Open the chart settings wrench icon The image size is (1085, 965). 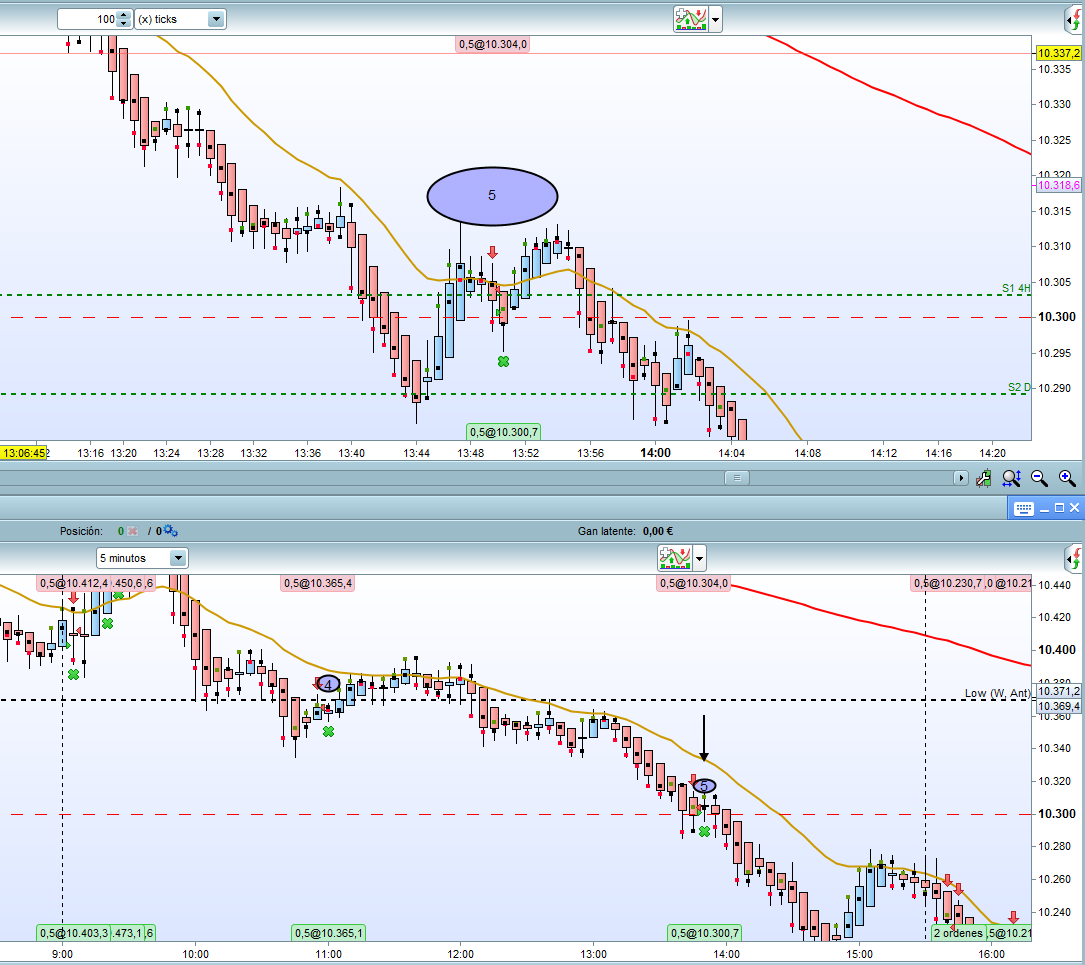(x=983, y=478)
